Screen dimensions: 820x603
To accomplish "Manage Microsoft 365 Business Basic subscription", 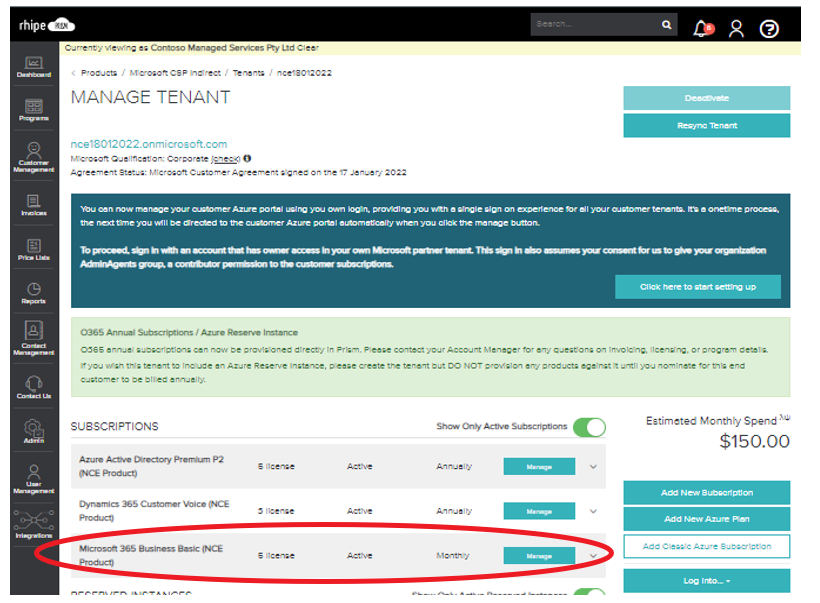I will click(539, 555).
